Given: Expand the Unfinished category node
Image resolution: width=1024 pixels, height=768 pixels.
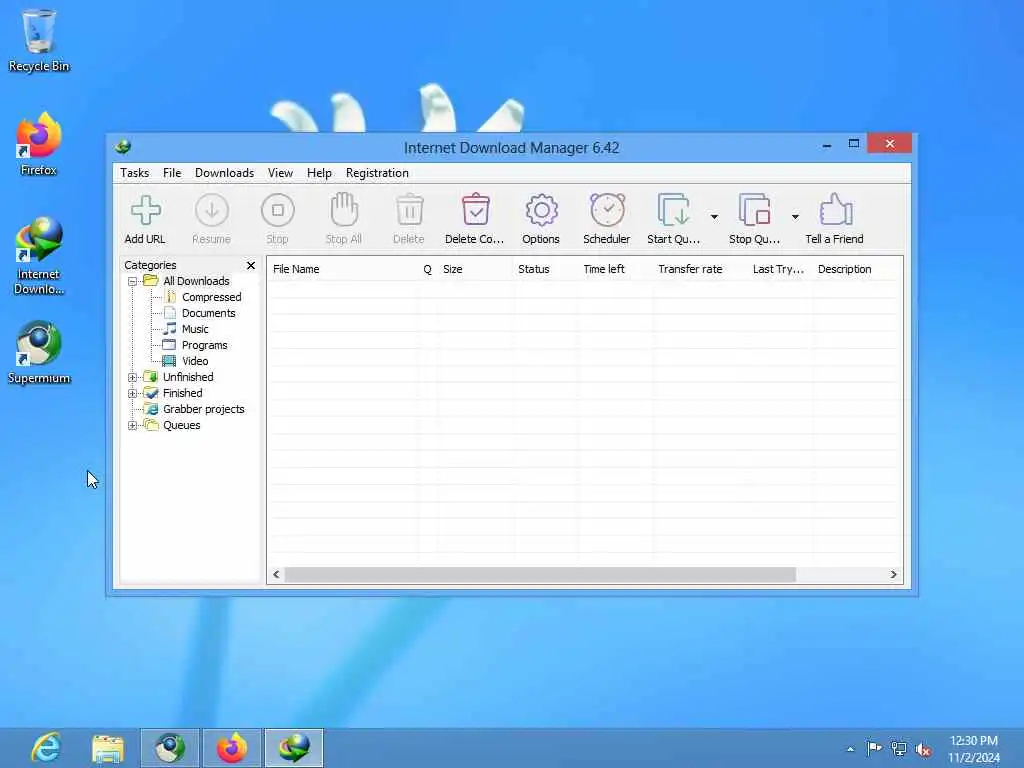Looking at the screenshot, I should [x=133, y=377].
